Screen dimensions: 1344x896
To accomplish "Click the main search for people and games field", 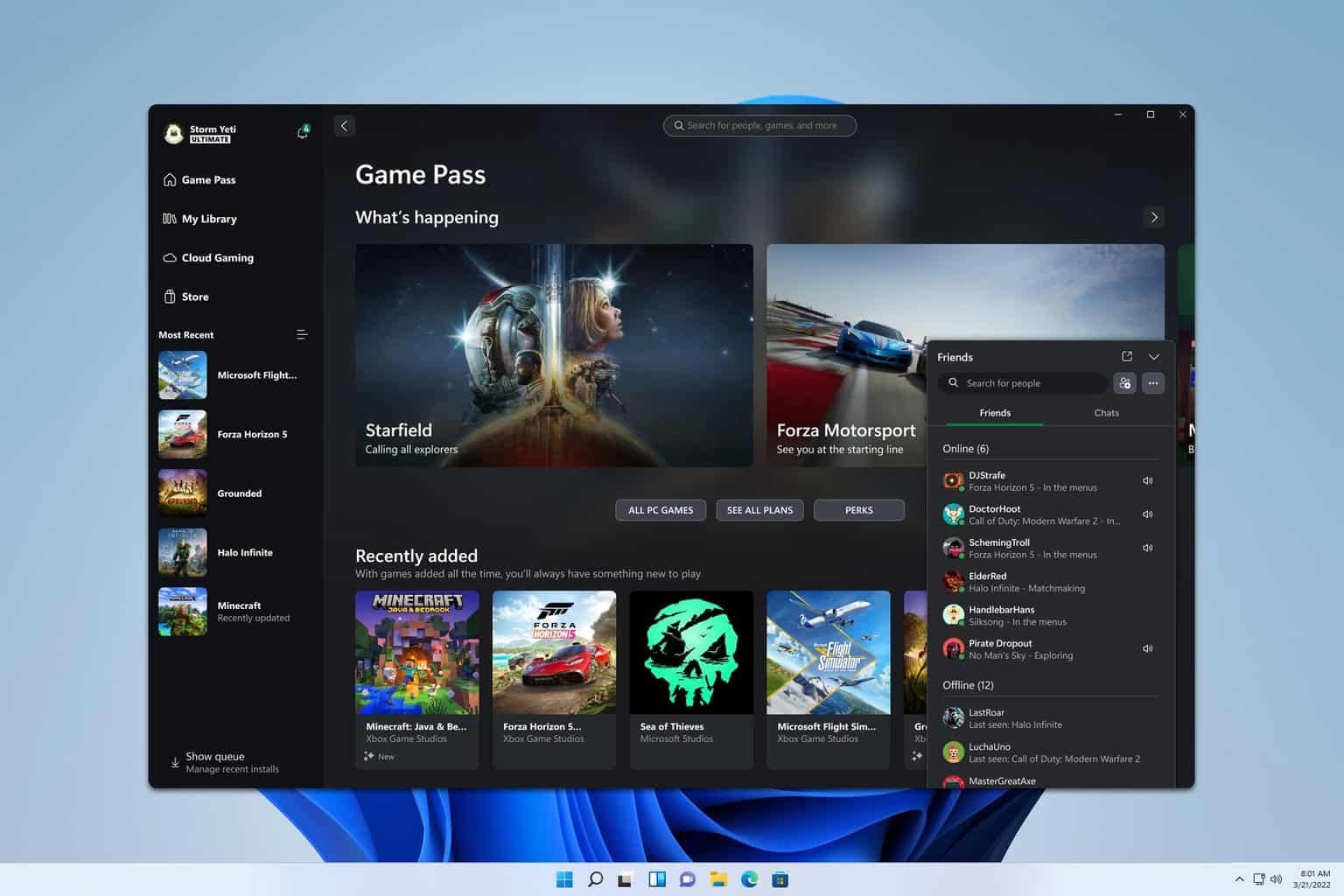I will pos(759,125).
